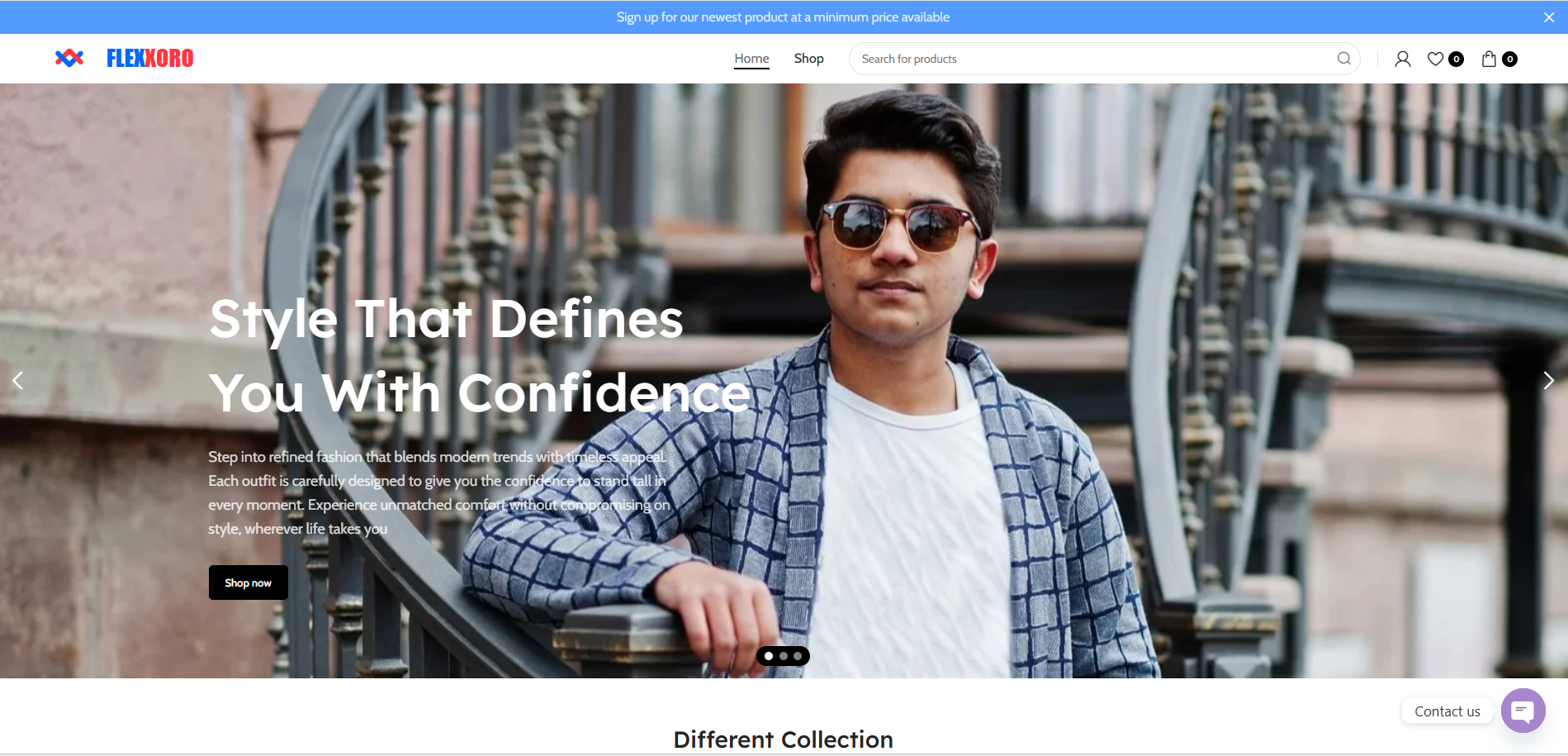Image resolution: width=1568 pixels, height=756 pixels.
Task: Click the magnifying glass search icon
Action: click(x=1343, y=59)
